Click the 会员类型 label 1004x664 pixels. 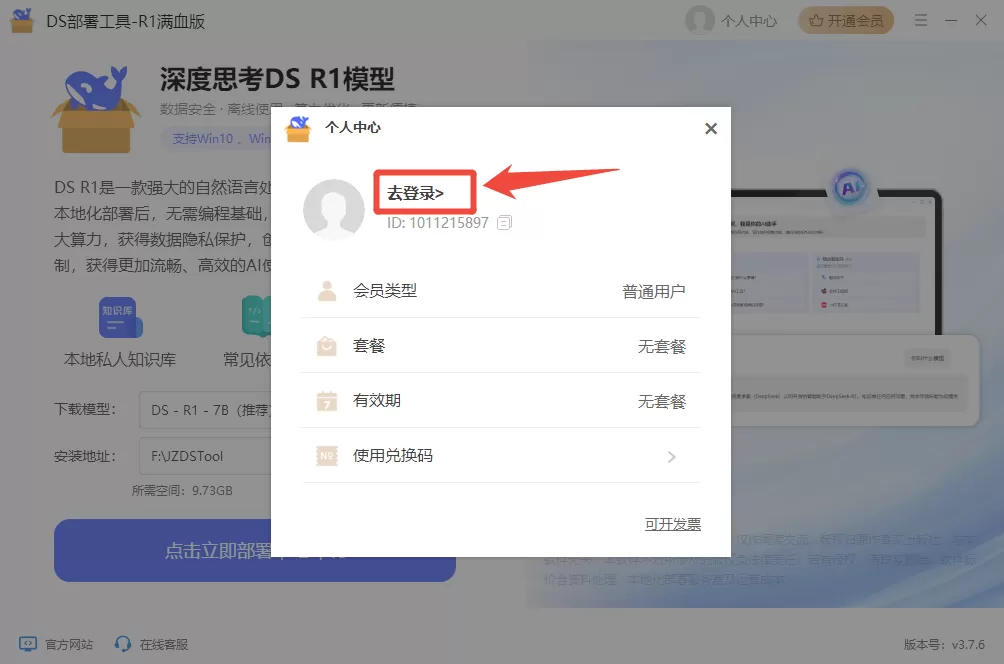tap(385, 291)
